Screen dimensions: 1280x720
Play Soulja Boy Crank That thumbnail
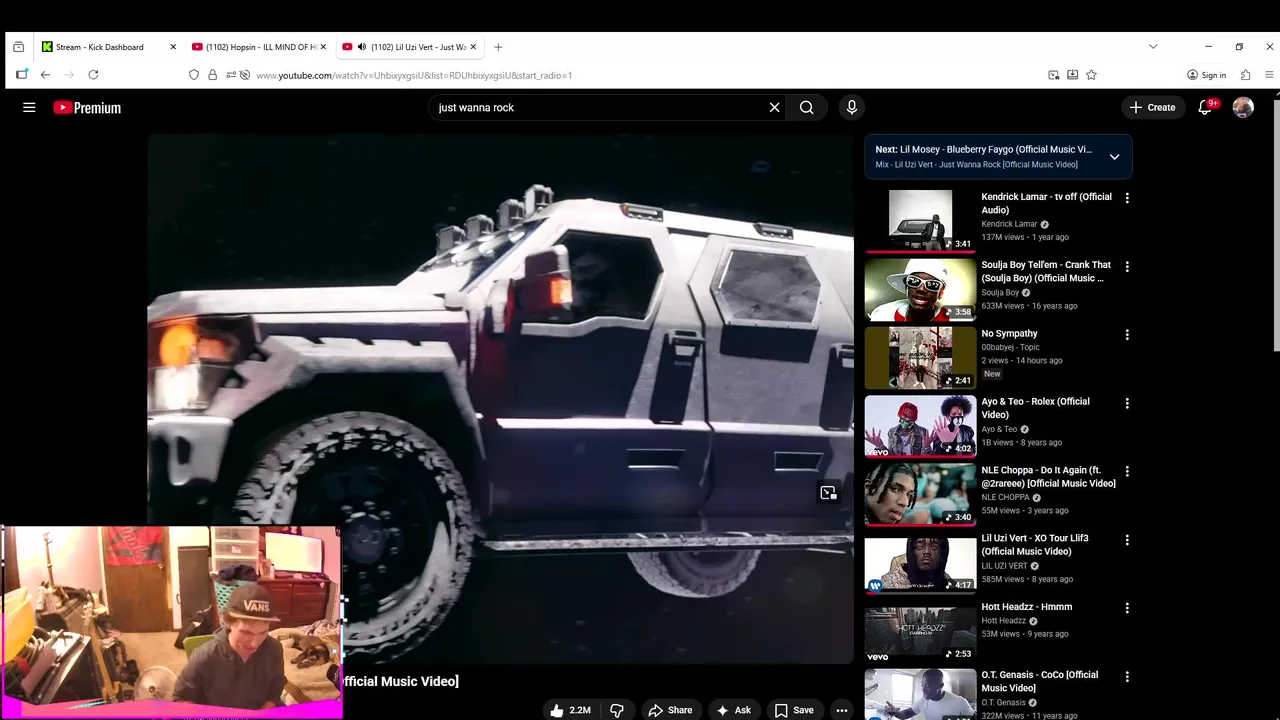pos(920,289)
